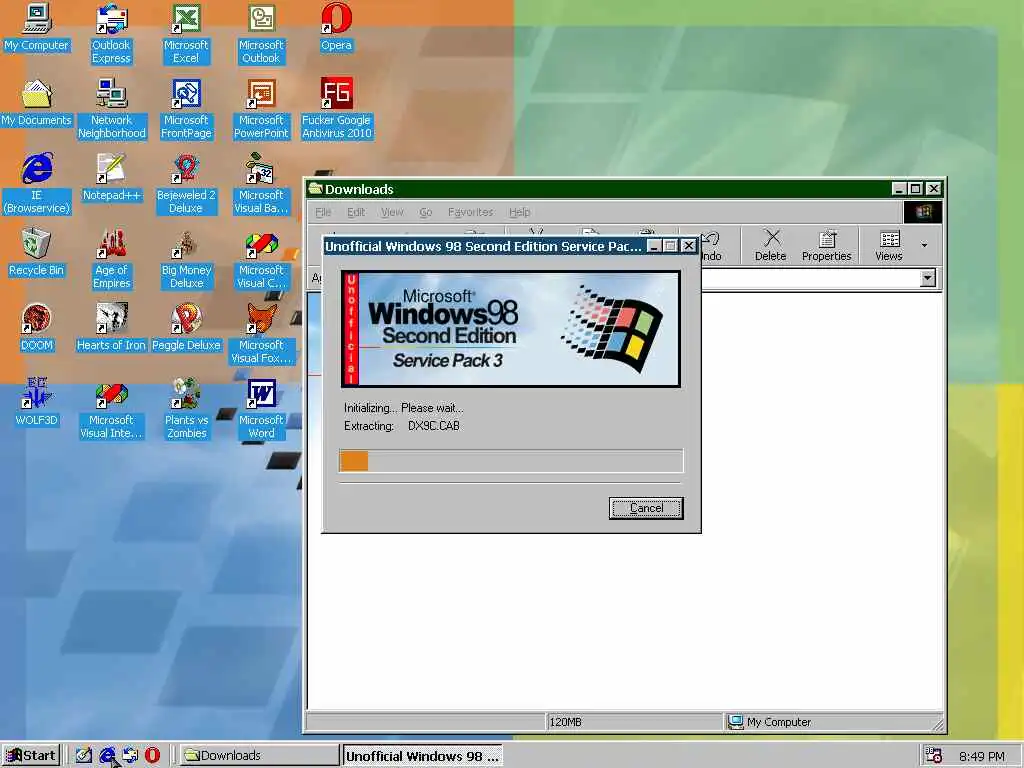The height and width of the screenshot is (768, 1024).
Task: Select Peggle Deluxe icon
Action: coord(186,327)
